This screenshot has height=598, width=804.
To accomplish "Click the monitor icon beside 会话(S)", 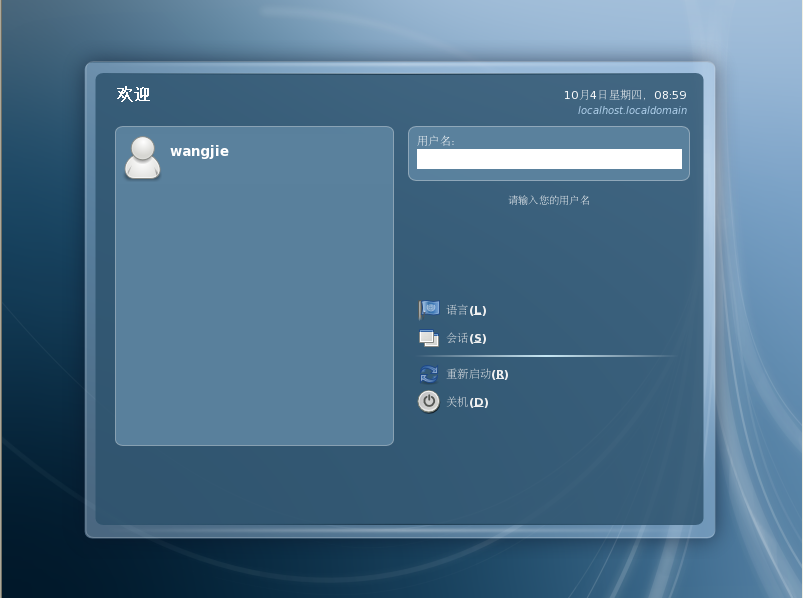I will 430,337.
